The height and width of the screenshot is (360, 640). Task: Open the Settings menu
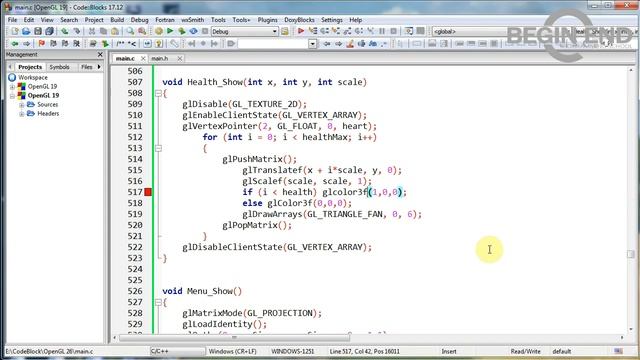click(332, 20)
